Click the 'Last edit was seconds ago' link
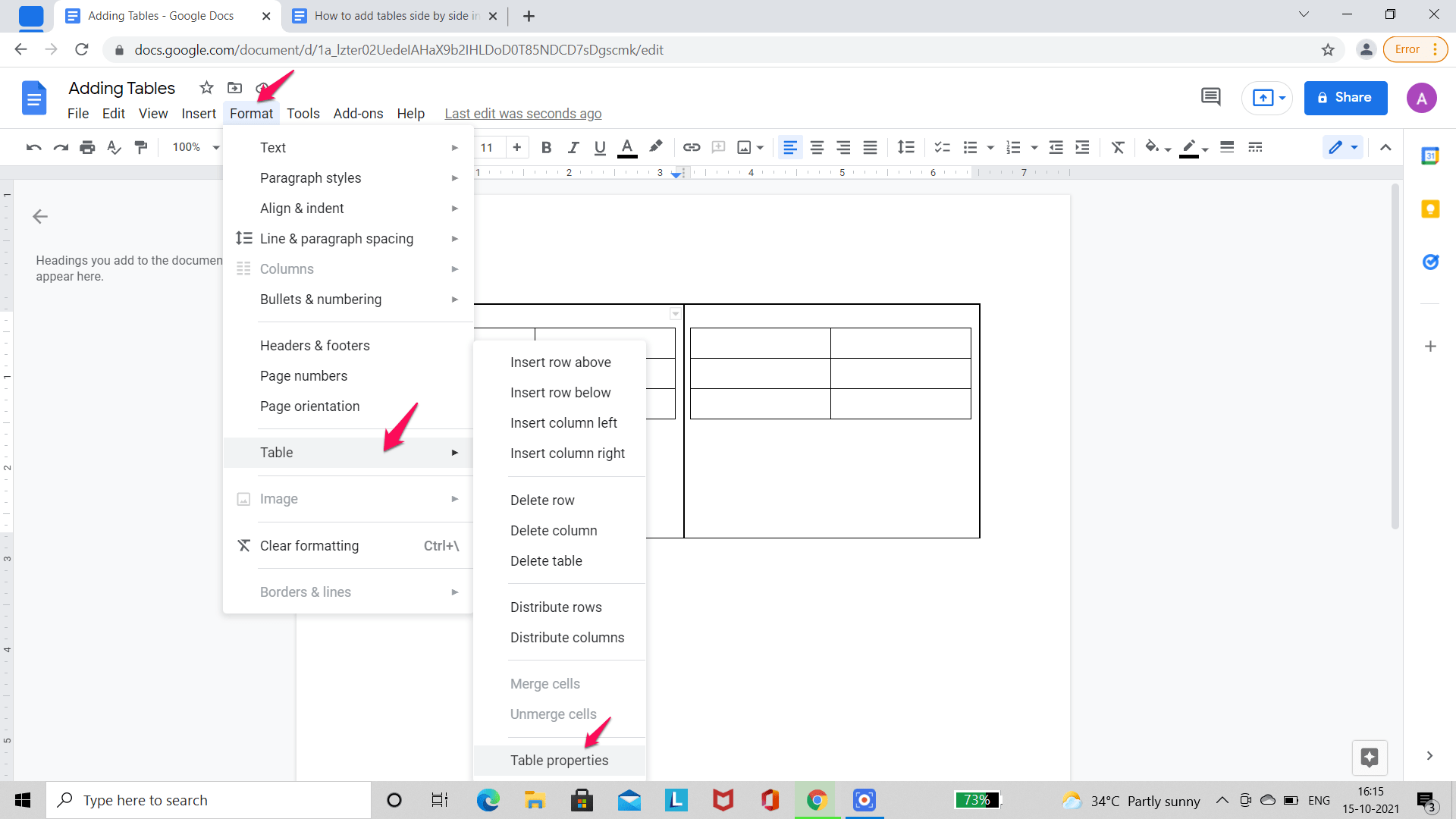1456x819 pixels. [x=523, y=113]
